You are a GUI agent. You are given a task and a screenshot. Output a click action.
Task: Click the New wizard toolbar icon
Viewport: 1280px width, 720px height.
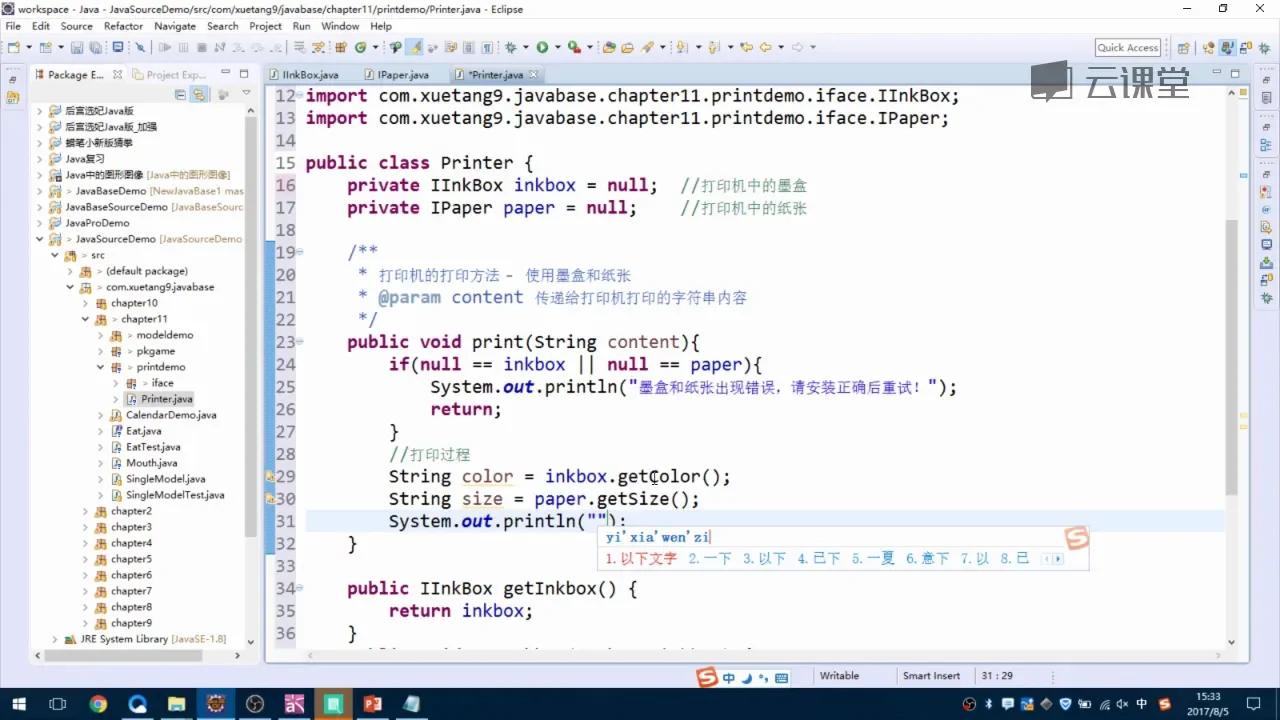coord(14,47)
